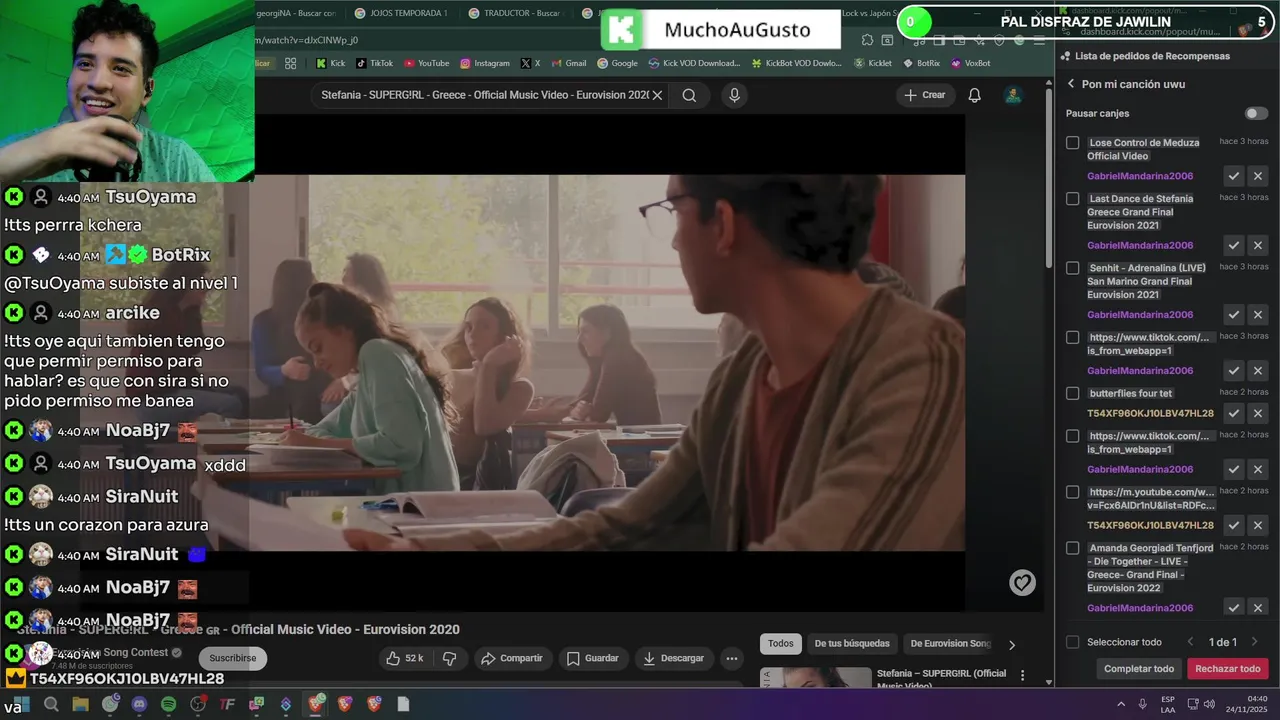Click the Descargar button
Viewport: 1280px width, 720px height.
click(x=674, y=658)
